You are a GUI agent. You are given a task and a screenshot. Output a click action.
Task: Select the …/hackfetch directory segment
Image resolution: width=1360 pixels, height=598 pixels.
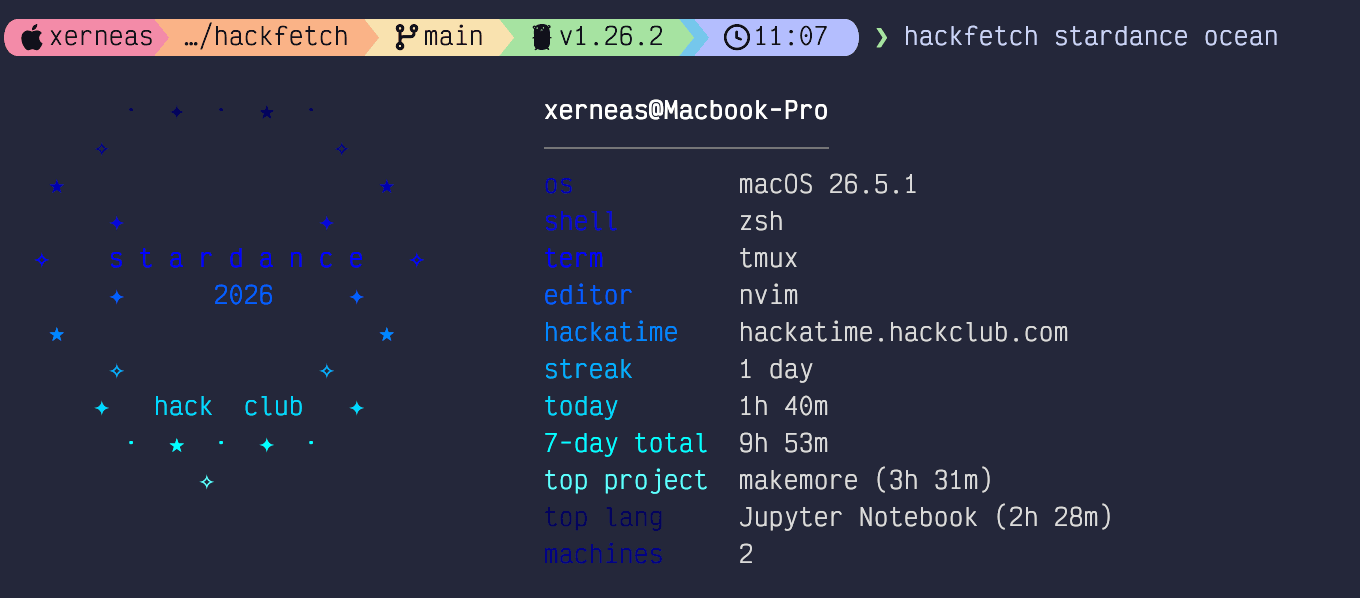[266, 38]
